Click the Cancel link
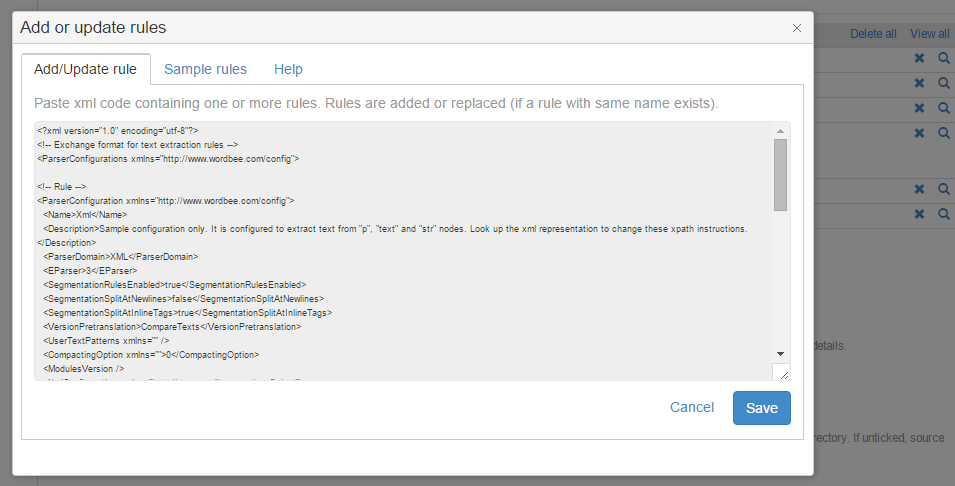 point(692,407)
